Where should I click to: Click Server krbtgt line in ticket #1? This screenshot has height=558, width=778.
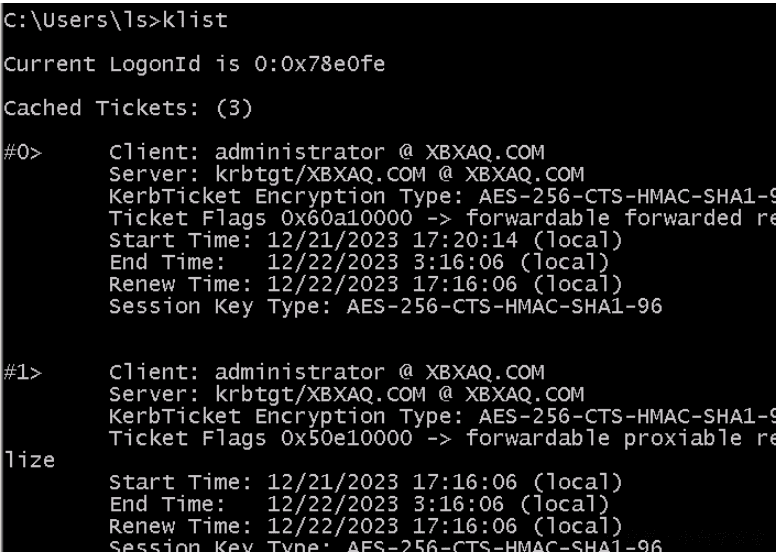346,394
